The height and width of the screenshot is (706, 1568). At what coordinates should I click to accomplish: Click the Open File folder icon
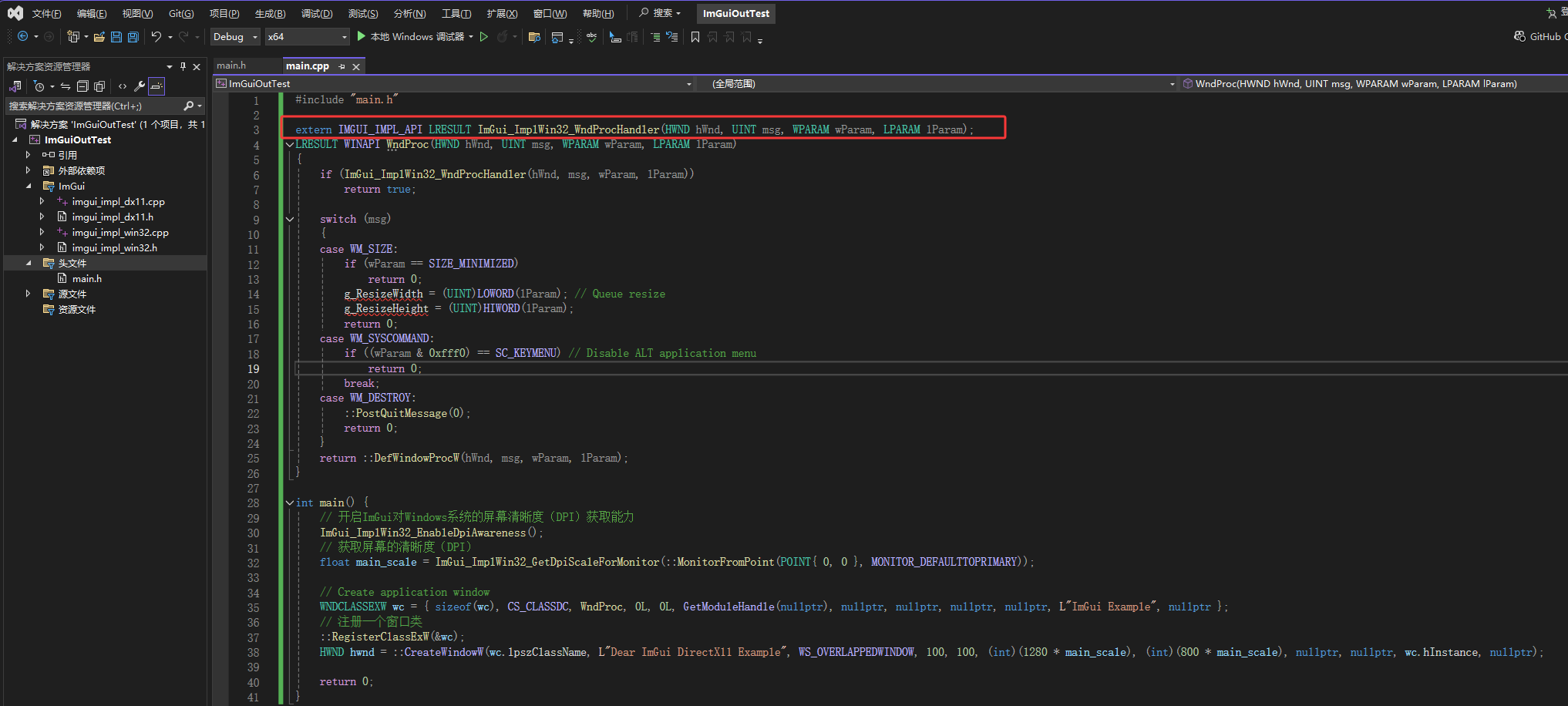tap(99, 36)
